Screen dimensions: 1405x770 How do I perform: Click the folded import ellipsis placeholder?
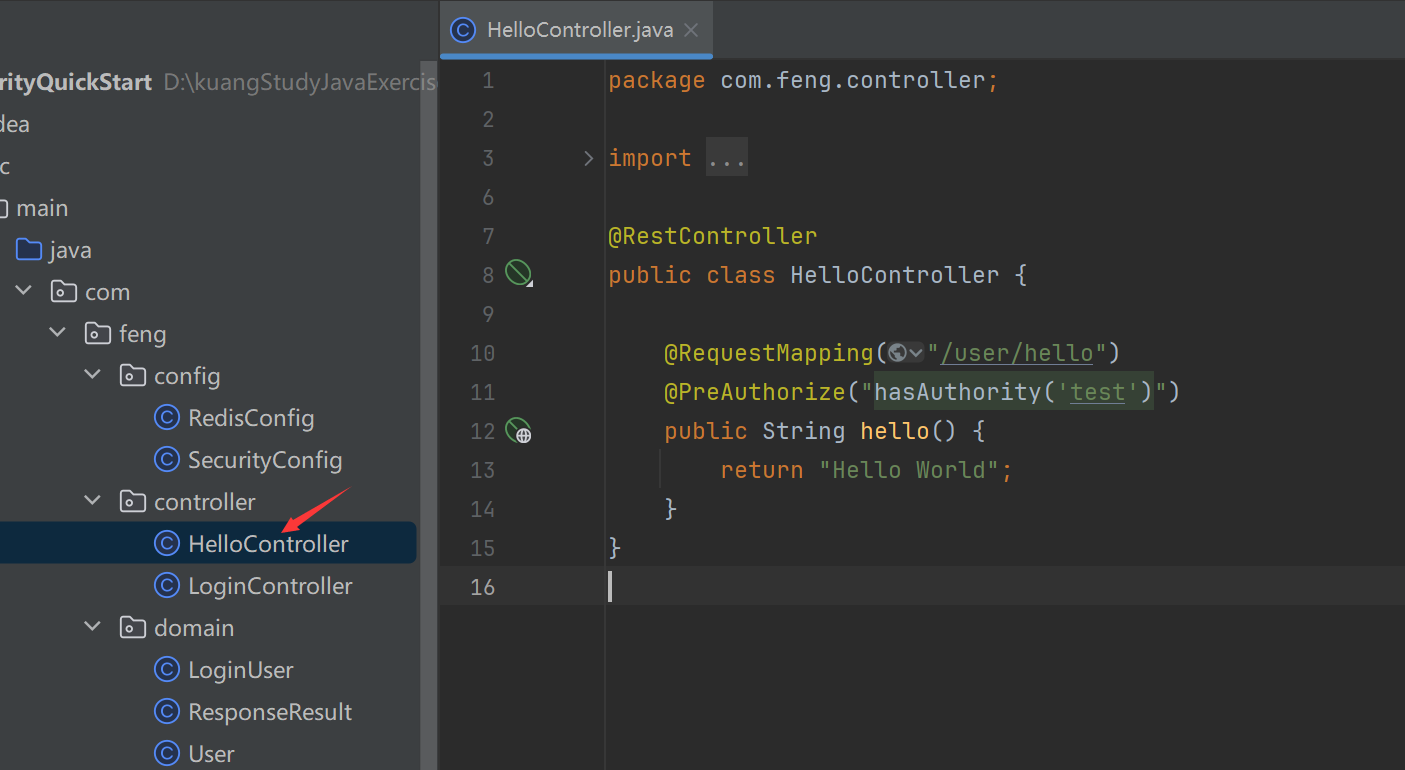click(x=726, y=158)
